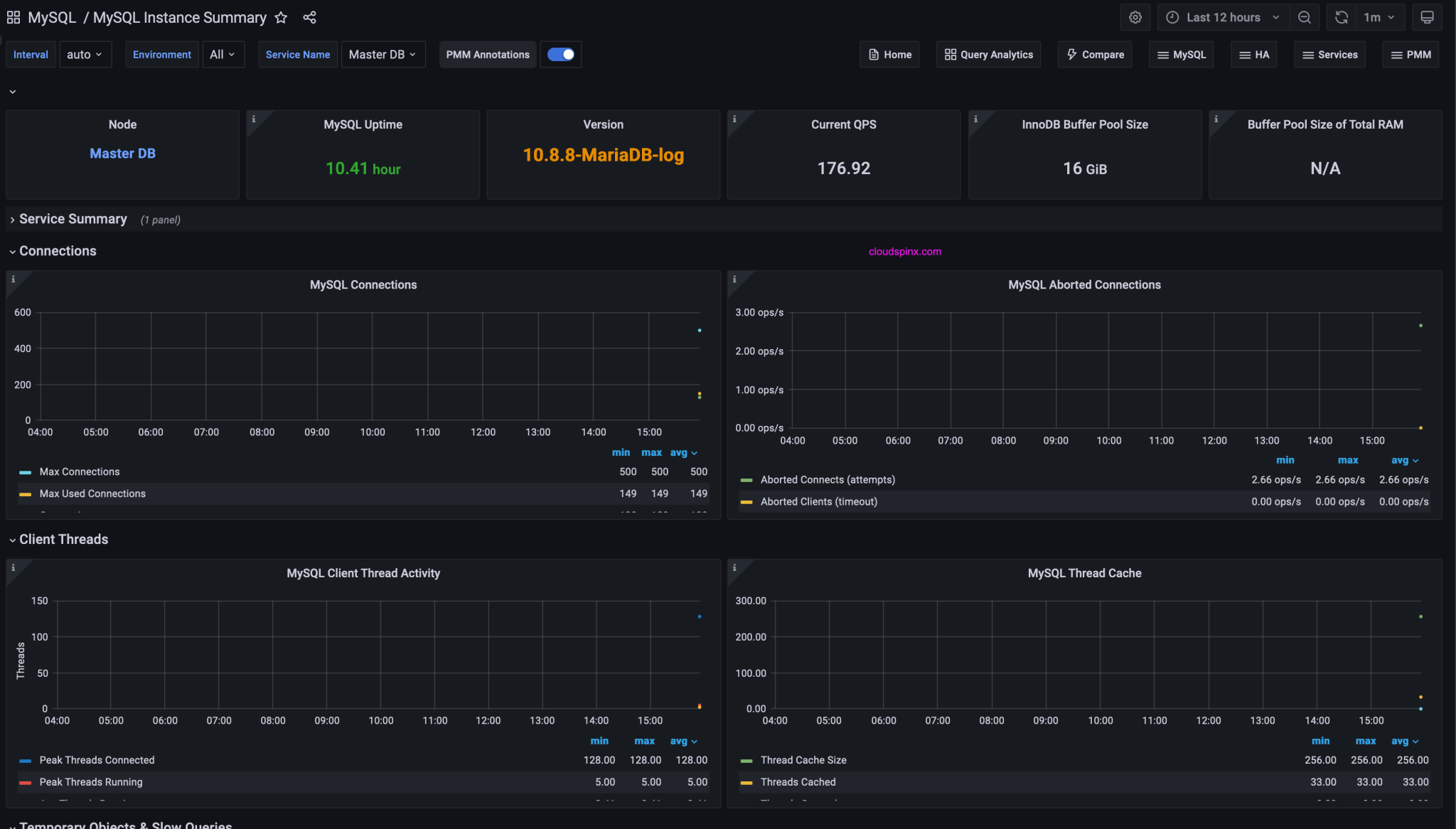Disable the PMM Annotations toggle
This screenshot has height=829, width=1456.
(x=561, y=54)
